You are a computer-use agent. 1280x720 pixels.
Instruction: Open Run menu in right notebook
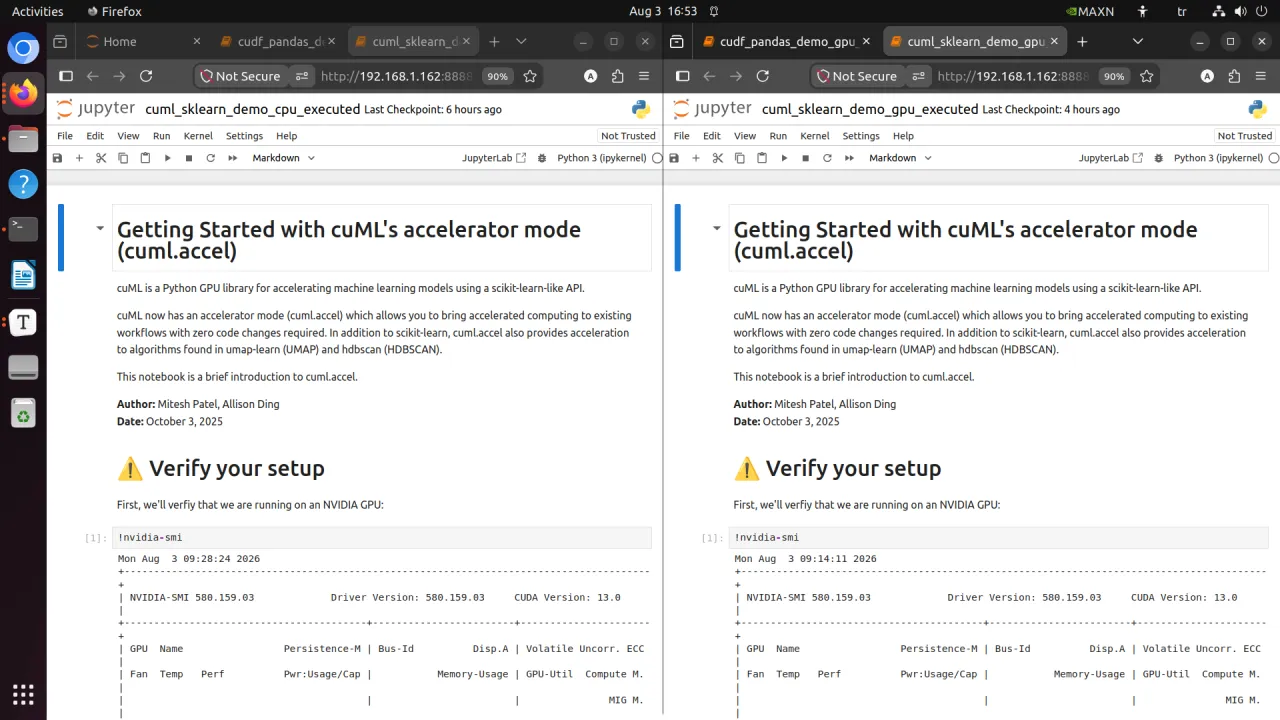pyautogui.click(x=778, y=136)
